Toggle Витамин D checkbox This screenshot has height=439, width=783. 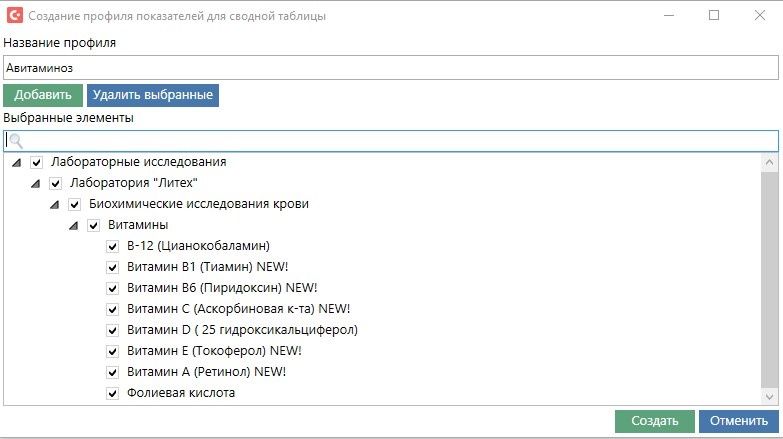113,330
